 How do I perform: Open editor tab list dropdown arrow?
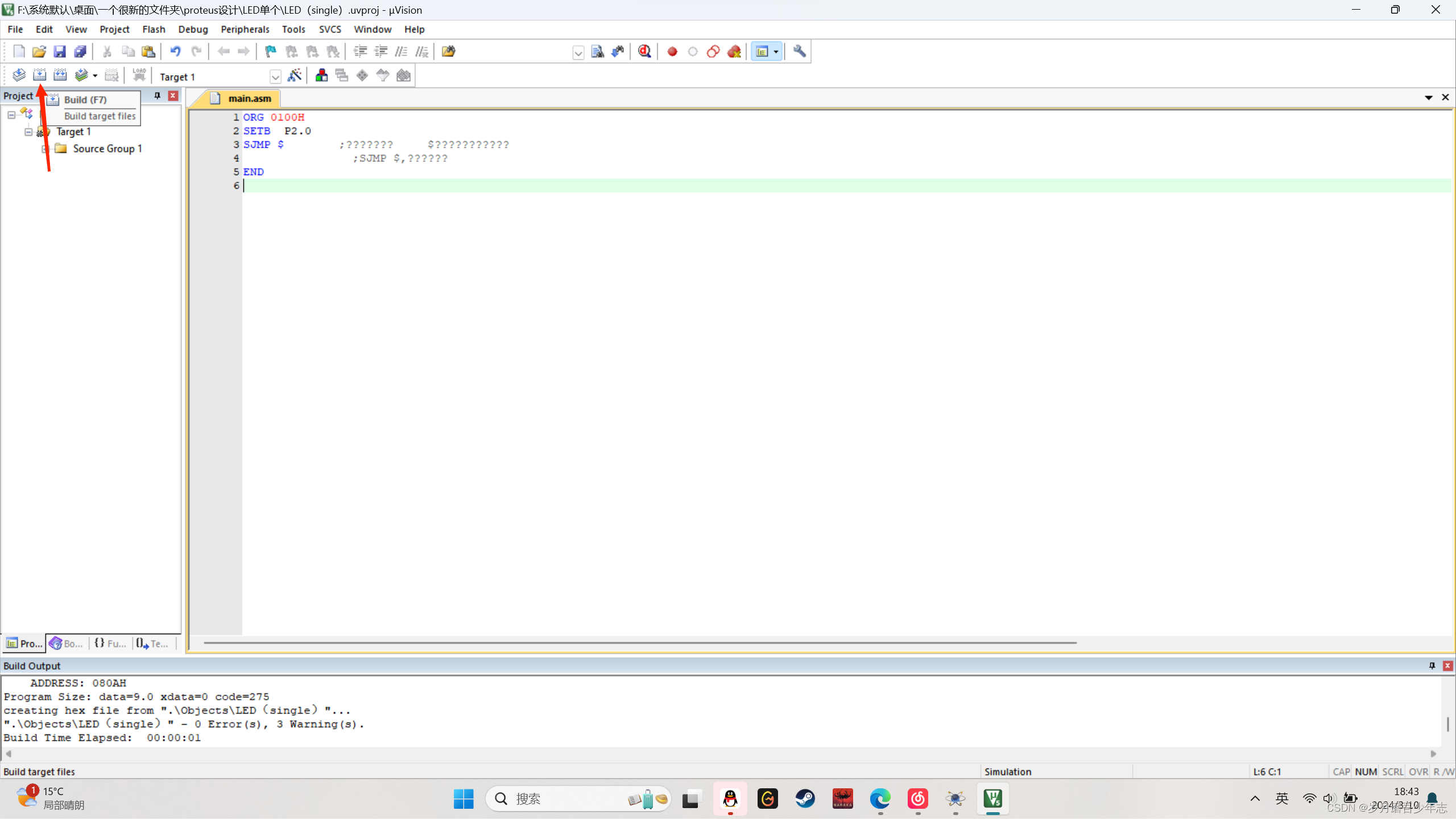tap(1428, 98)
